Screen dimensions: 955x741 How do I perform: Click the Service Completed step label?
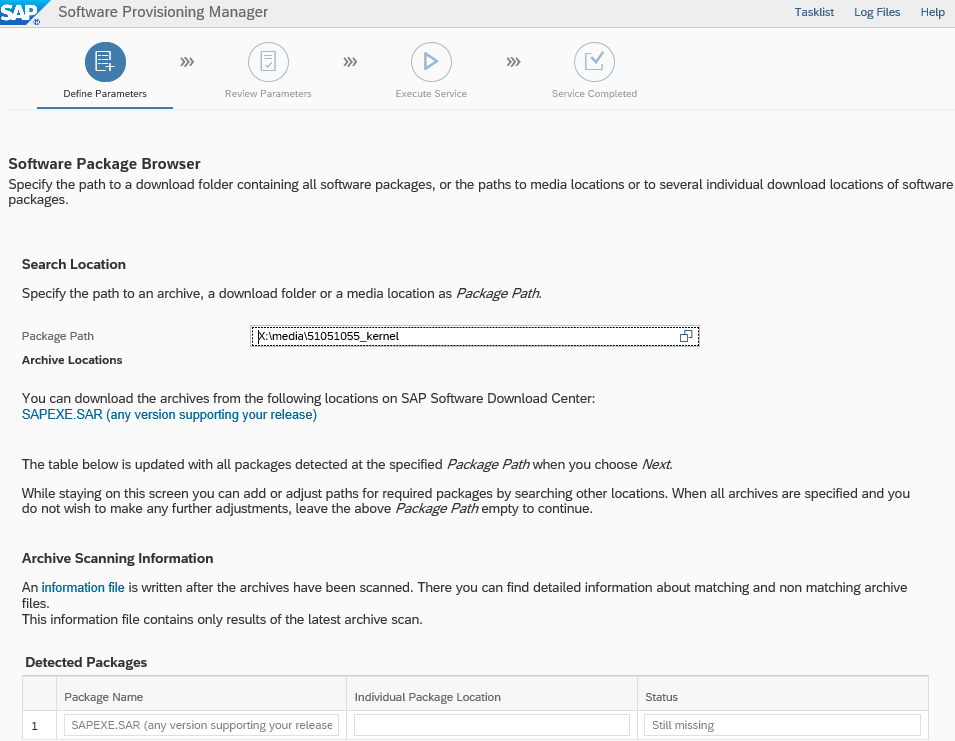(x=594, y=94)
